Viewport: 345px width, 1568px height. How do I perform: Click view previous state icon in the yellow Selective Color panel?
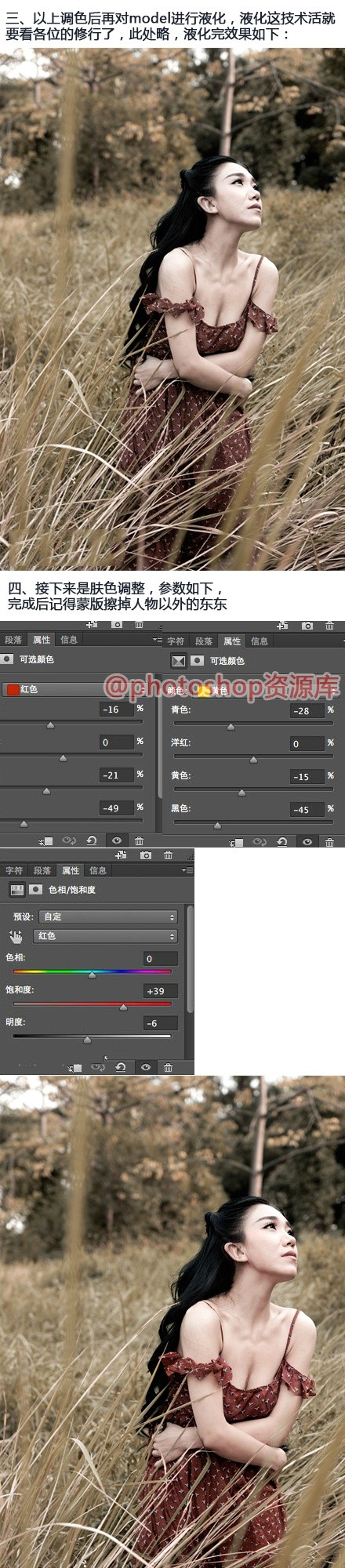[260, 842]
